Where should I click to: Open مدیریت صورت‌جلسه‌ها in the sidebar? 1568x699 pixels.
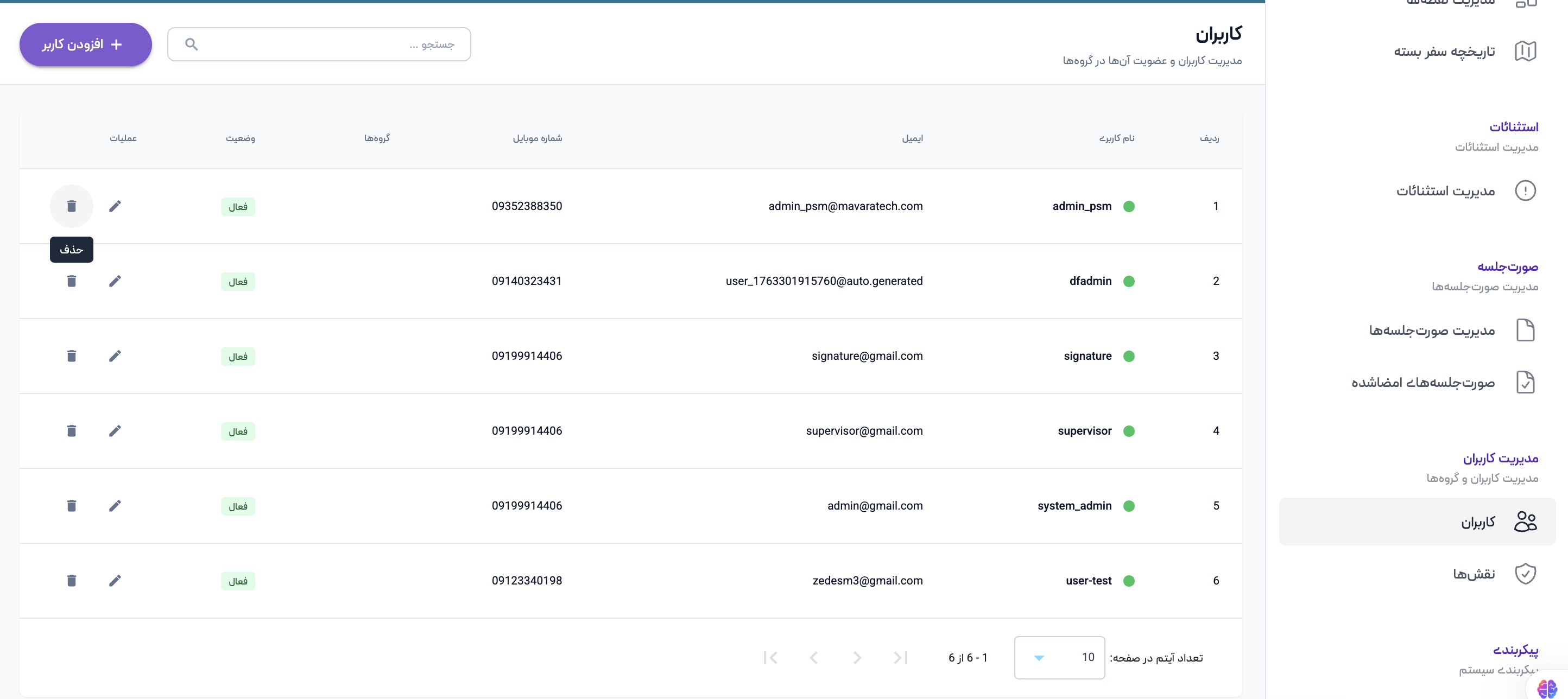tap(1432, 331)
